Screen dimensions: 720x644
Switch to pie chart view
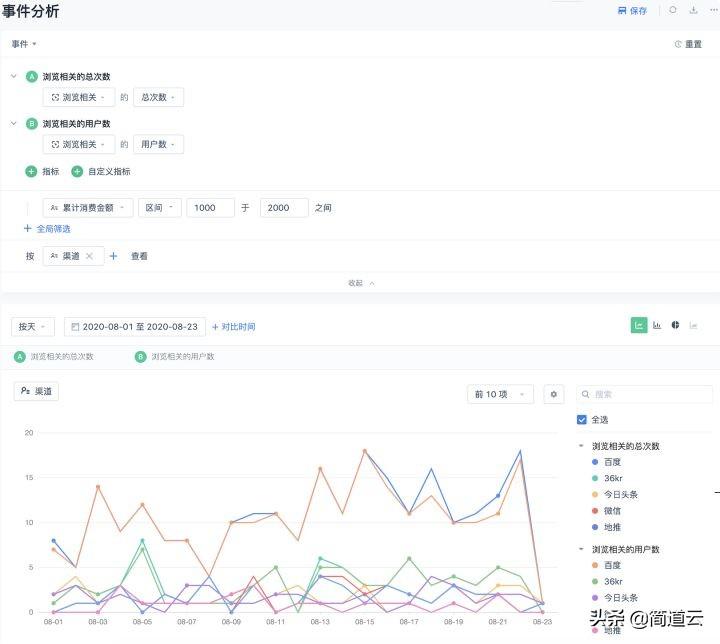(x=675, y=325)
